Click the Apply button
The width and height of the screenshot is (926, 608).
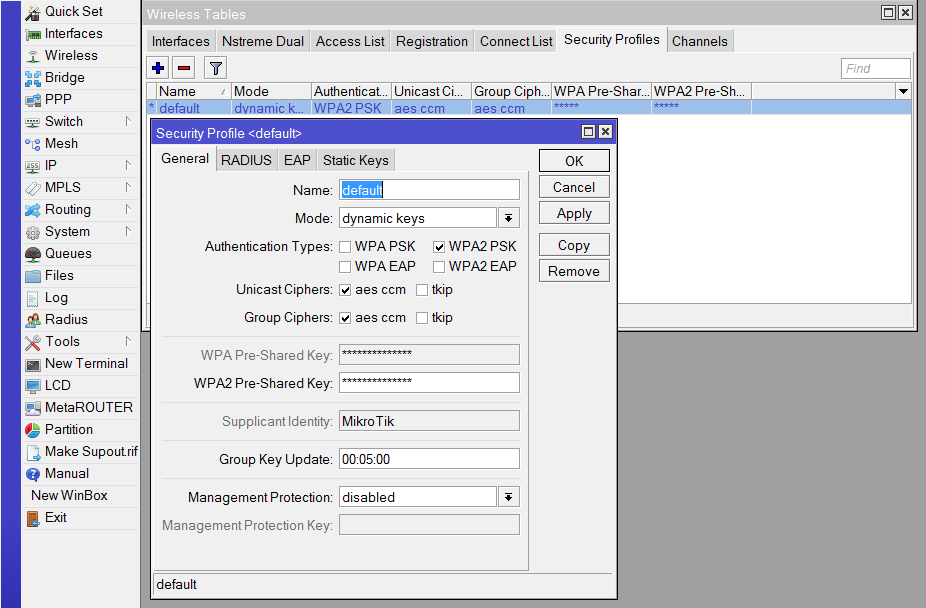click(x=574, y=213)
